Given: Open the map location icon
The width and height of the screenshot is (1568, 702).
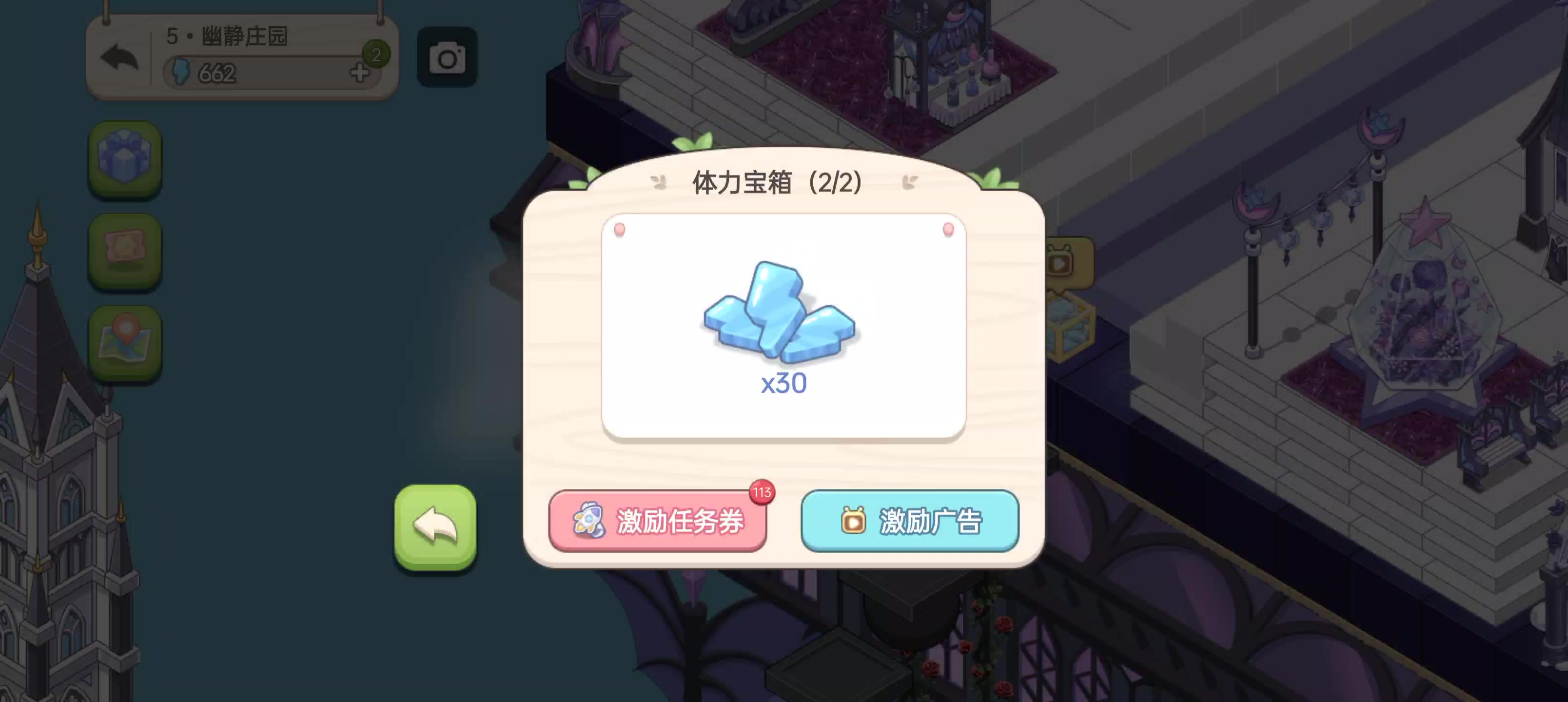Looking at the screenshot, I should coord(125,343).
